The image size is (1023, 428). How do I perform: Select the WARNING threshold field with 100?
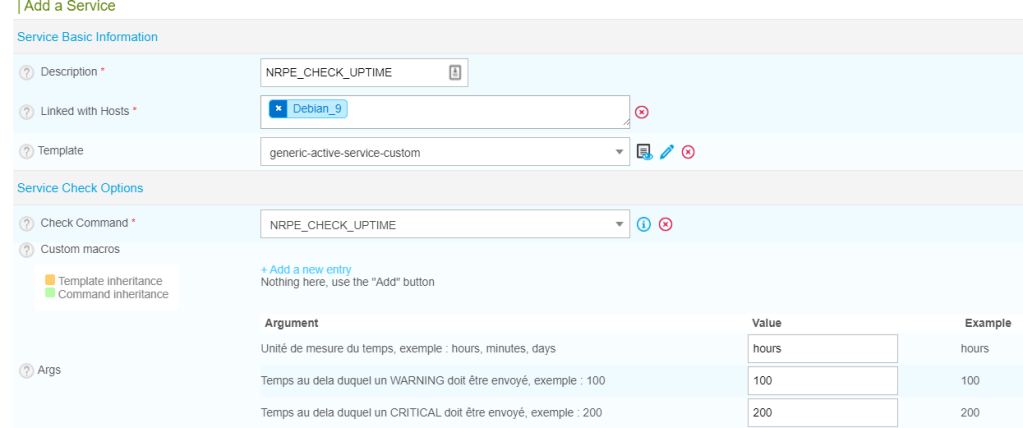pos(822,381)
